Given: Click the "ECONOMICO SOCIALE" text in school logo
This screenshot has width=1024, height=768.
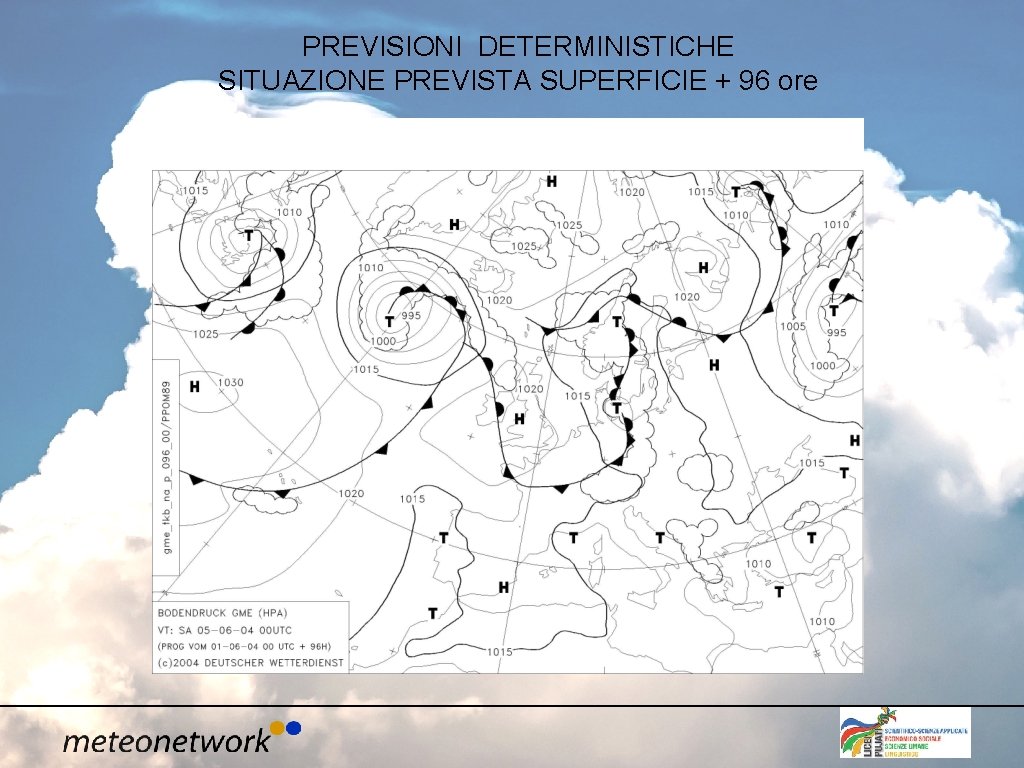Looking at the screenshot, I should pos(912,739).
